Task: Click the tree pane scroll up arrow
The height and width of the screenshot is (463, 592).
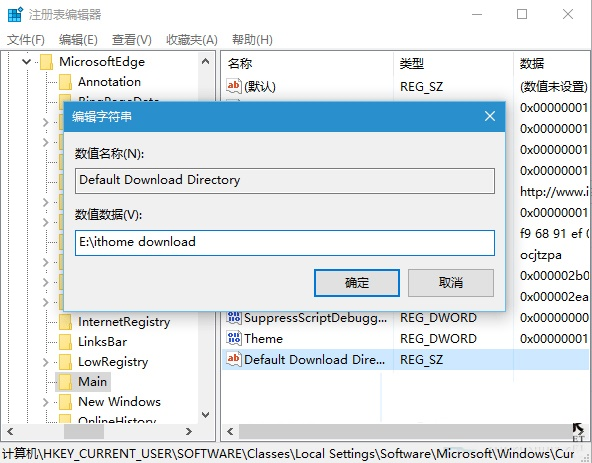Action: [x=205, y=61]
